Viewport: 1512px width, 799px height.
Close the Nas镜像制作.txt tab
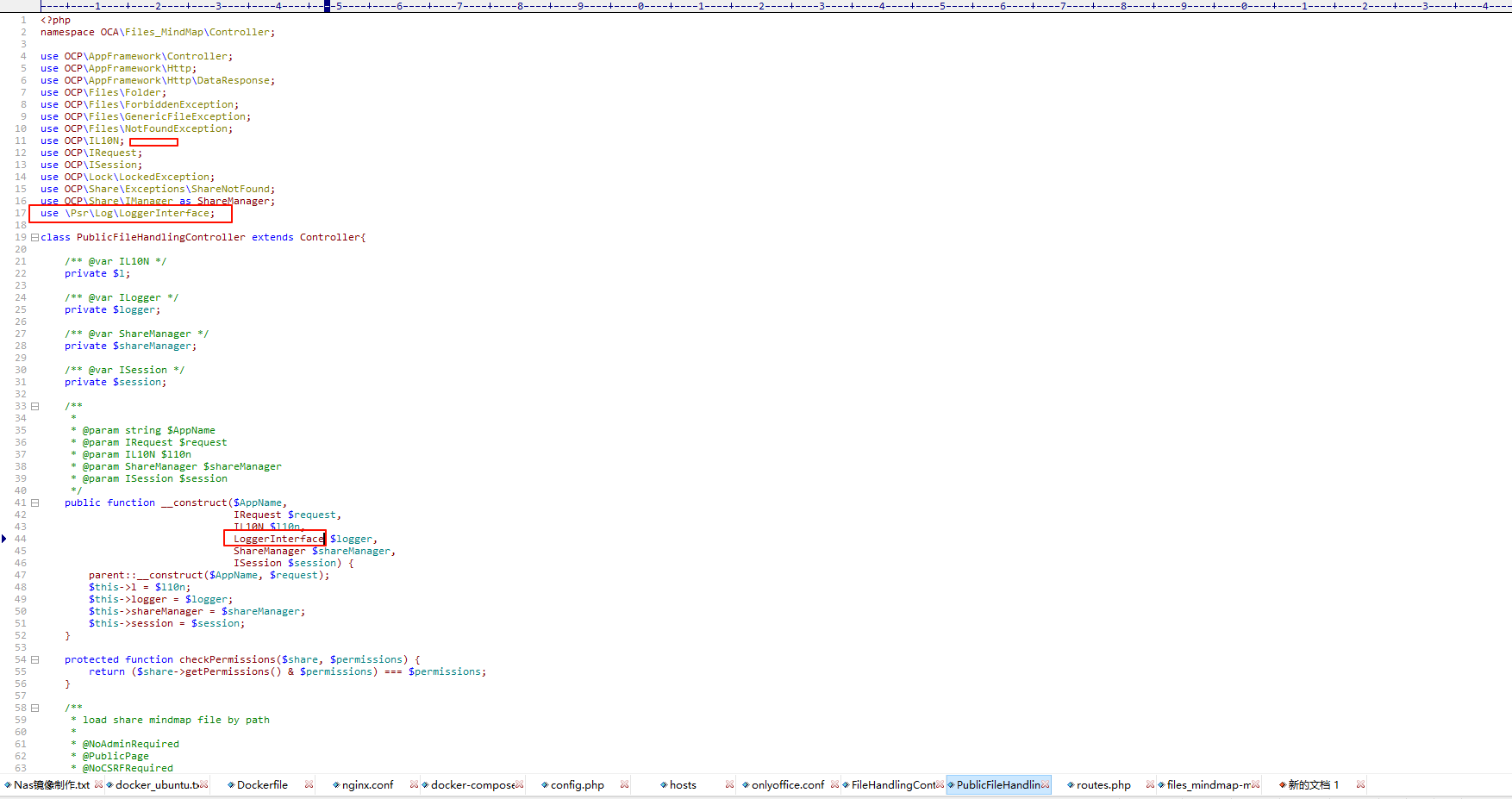point(98,784)
